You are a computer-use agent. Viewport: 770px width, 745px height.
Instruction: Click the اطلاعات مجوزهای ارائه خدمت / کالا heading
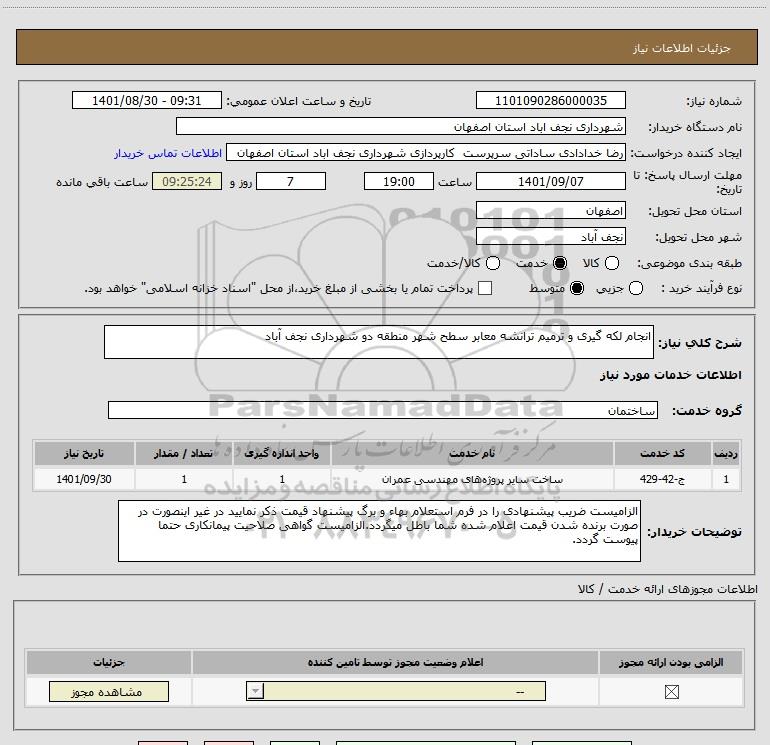coord(668,589)
